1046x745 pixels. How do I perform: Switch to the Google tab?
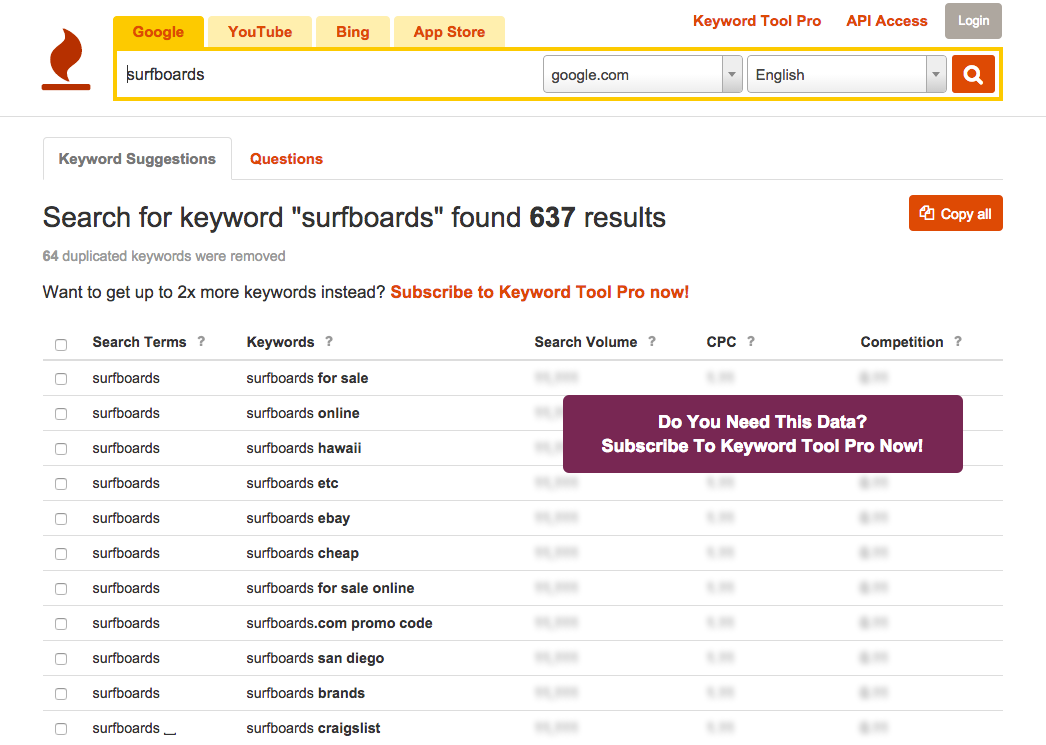click(158, 32)
